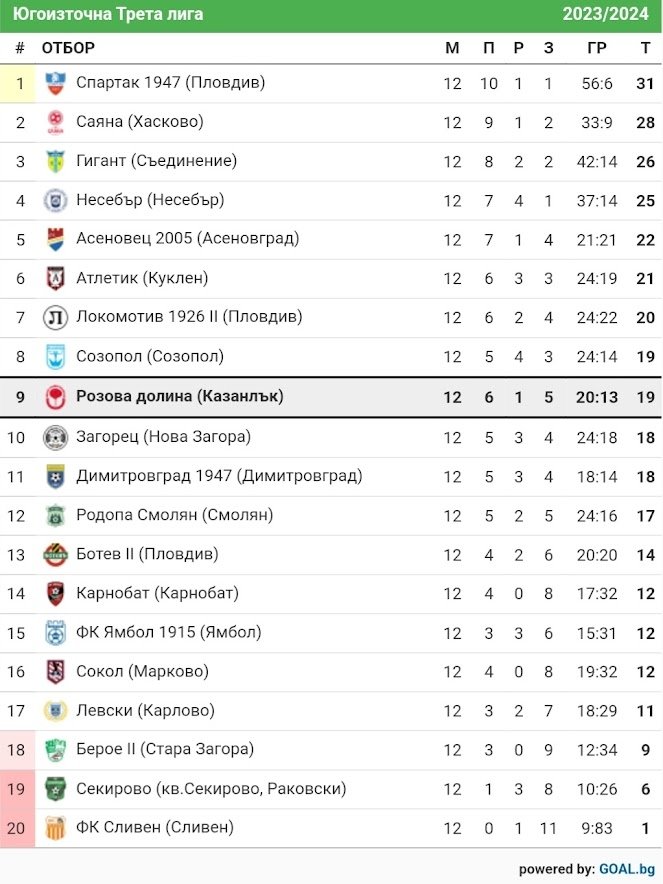This screenshot has height=884, width=663.
Task: Open the Асеновец 2005 (Асеновград) team page
Action: point(187,238)
